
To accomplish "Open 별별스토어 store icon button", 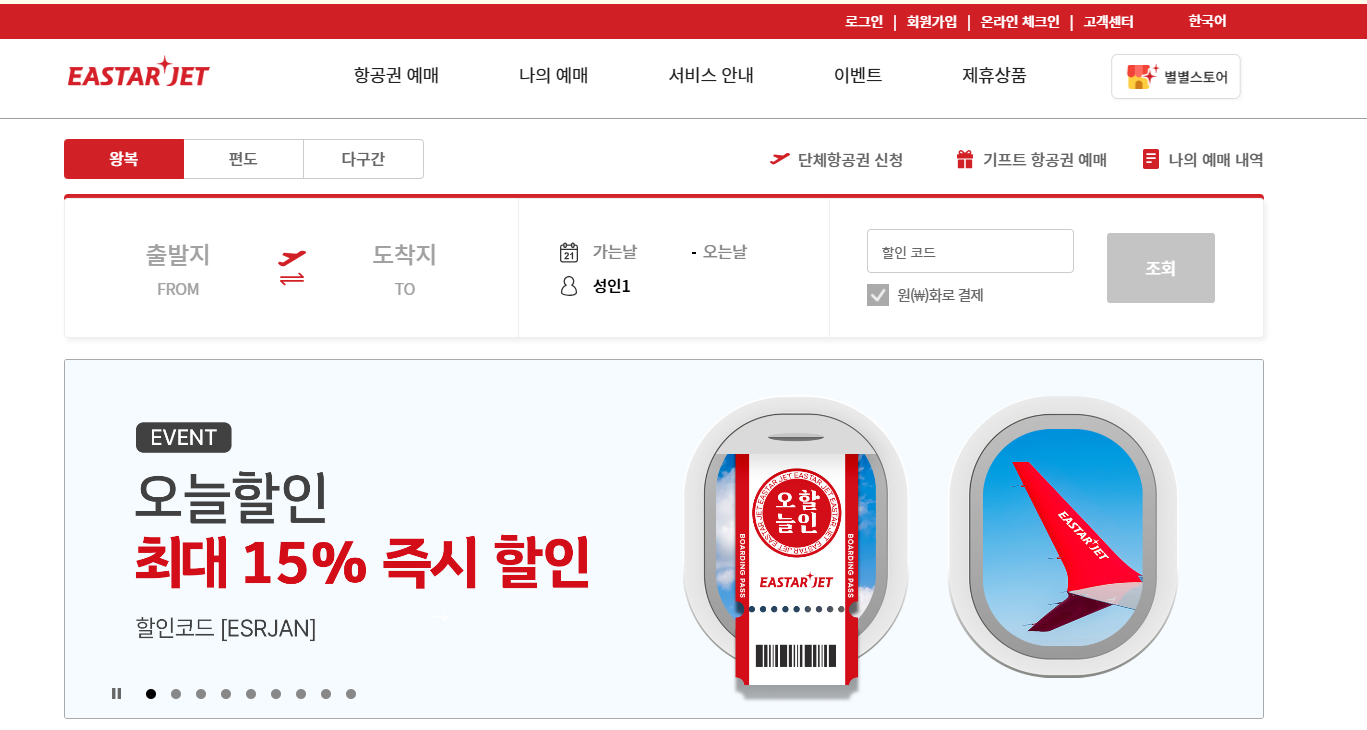I will tap(1176, 76).
